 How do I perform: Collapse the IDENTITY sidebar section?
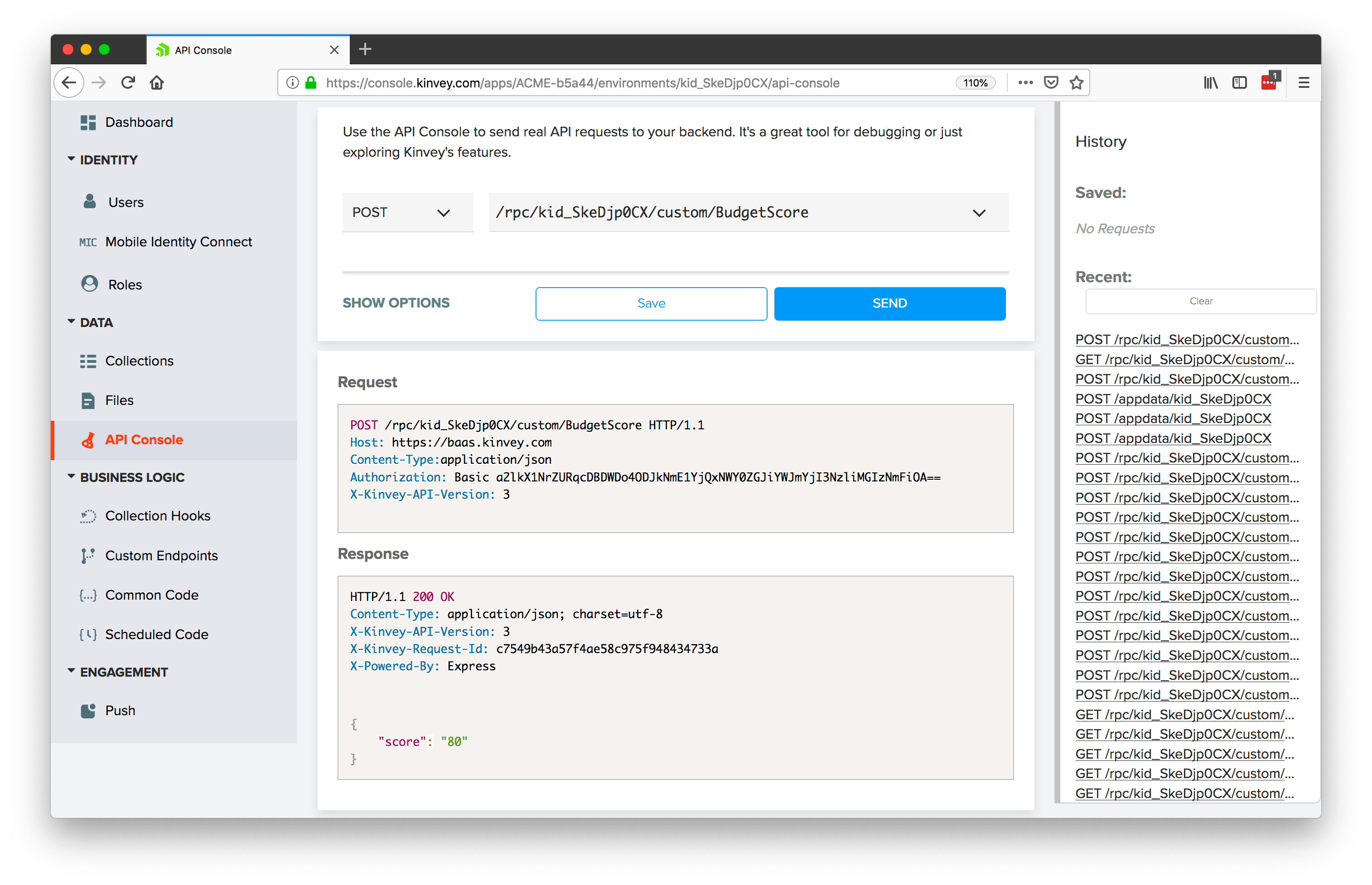tap(71, 159)
